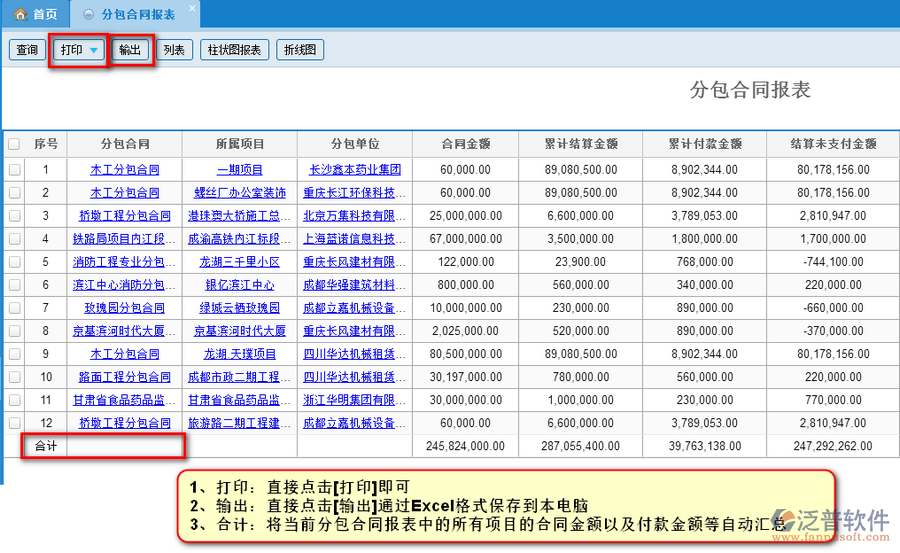Open the 长沙鑫本药业集团 unit link
This screenshot has height=553, width=900.
pos(355,170)
